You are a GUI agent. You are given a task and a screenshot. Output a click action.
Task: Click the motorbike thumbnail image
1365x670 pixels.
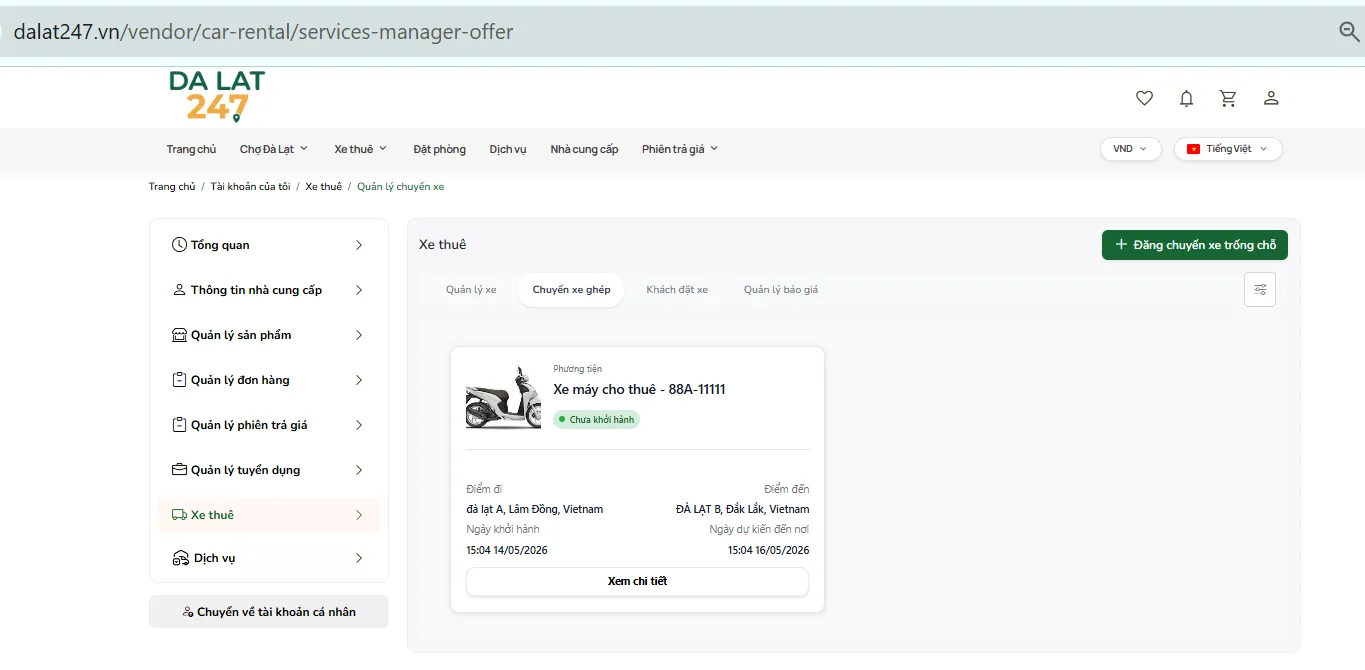point(503,397)
